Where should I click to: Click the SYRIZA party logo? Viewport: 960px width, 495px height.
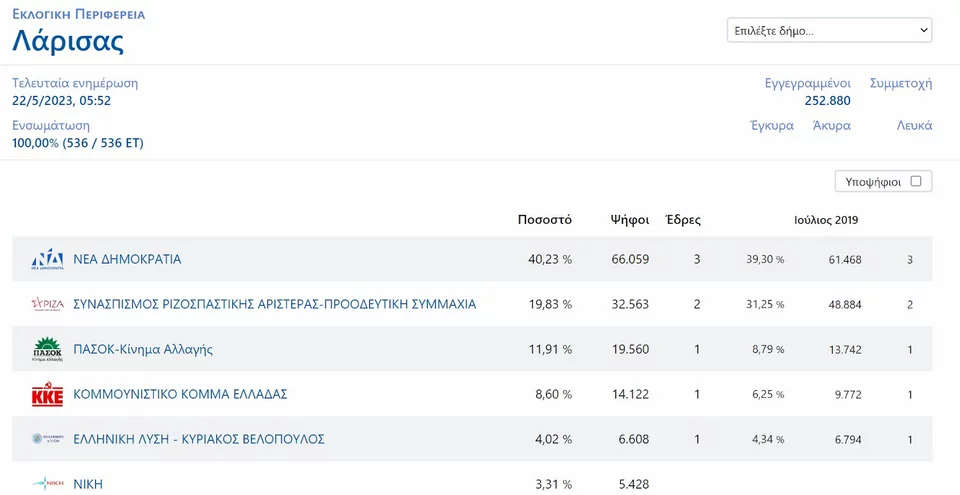coord(47,304)
